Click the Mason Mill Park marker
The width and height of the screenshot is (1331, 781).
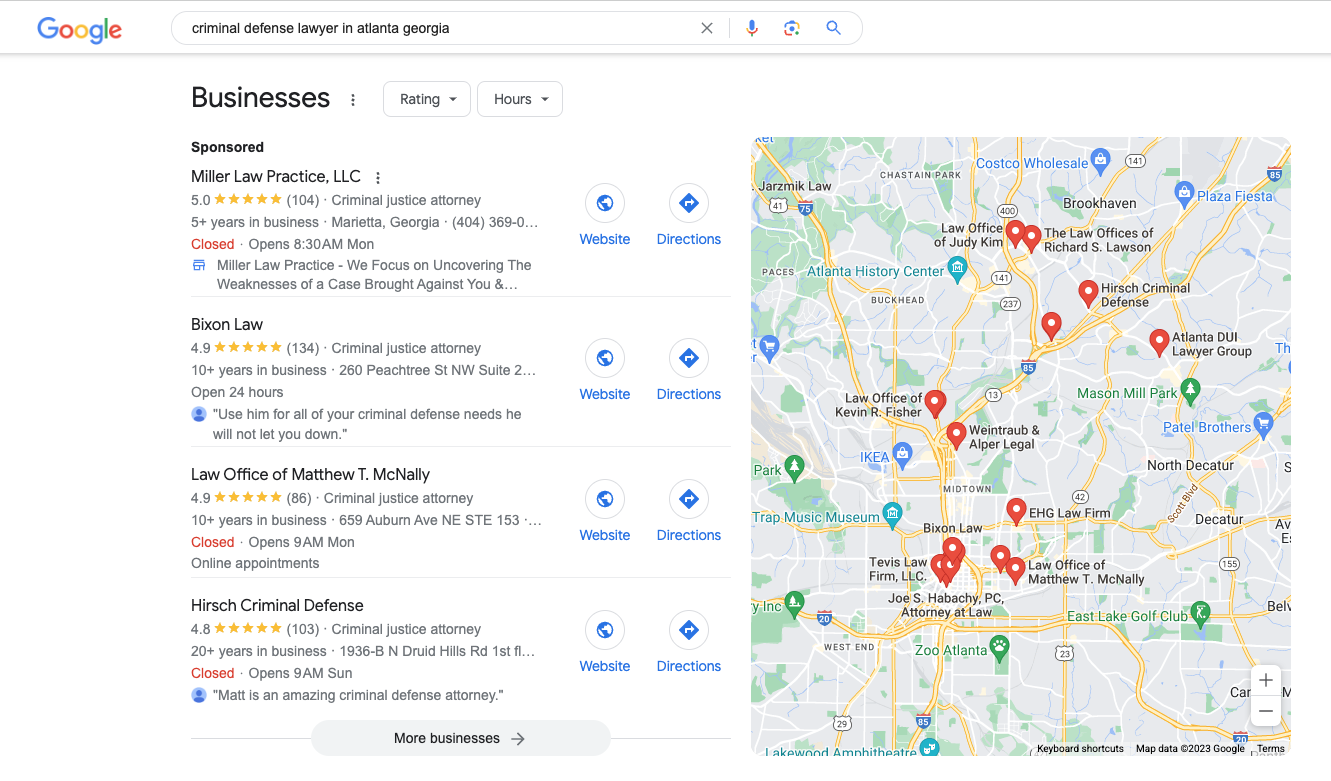1190,389
